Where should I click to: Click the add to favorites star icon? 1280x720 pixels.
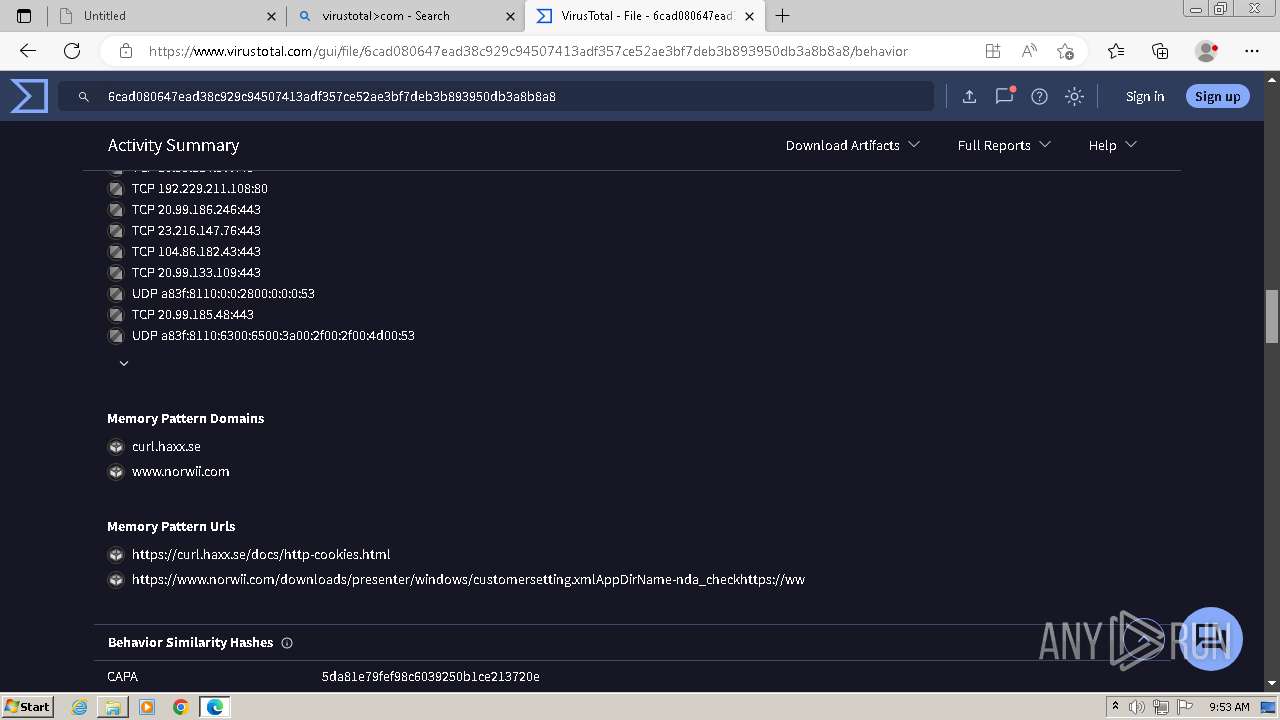tap(1065, 51)
